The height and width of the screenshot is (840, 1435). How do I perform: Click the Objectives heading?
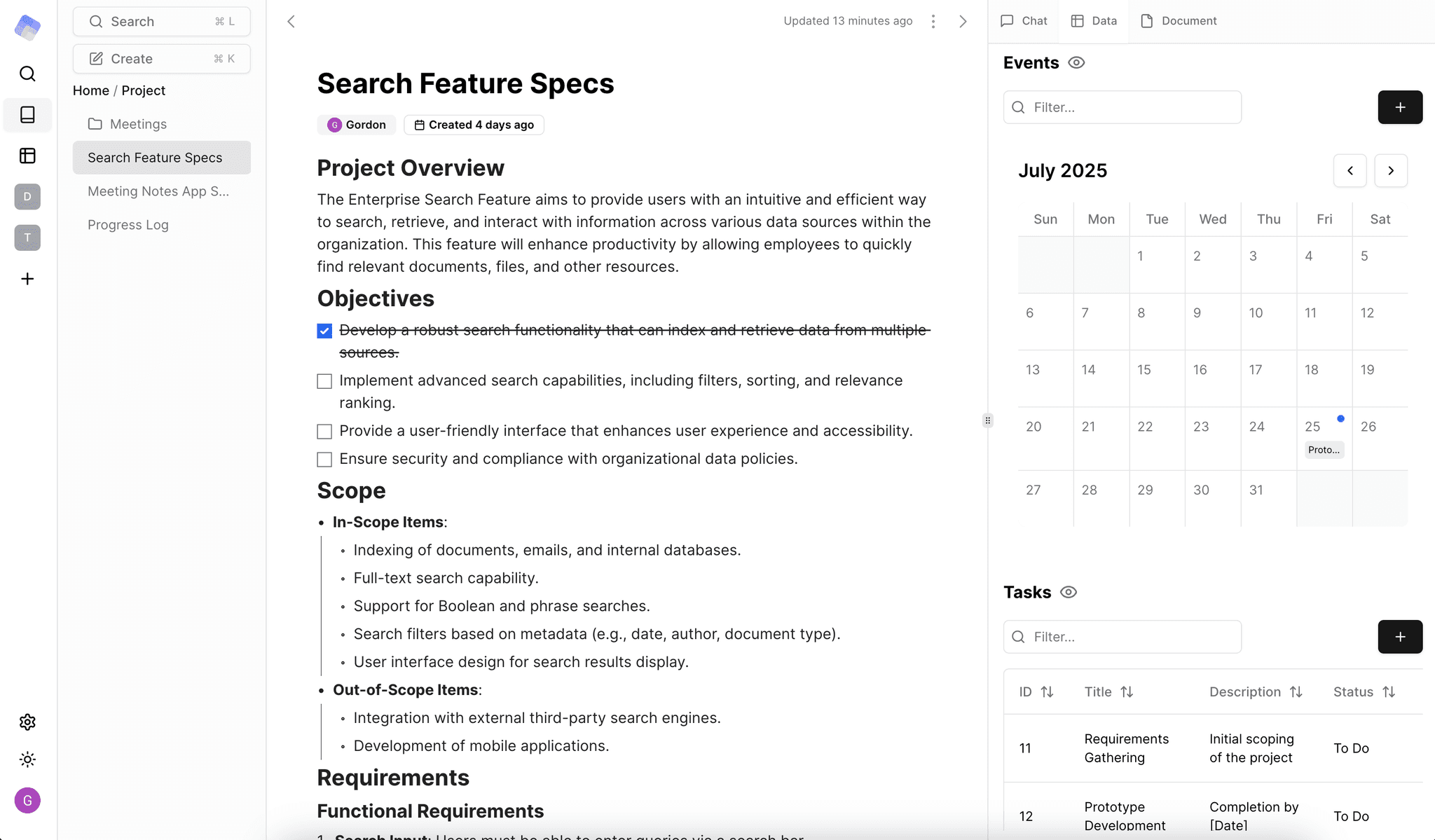(x=376, y=298)
